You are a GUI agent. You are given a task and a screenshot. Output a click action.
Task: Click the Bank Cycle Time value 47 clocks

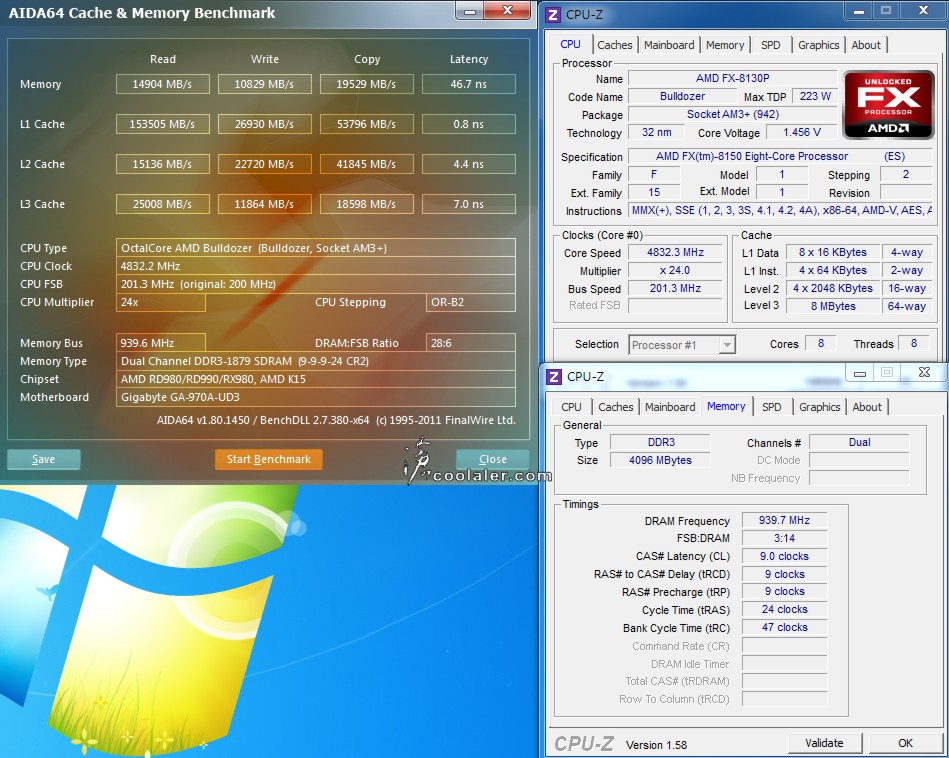784,627
